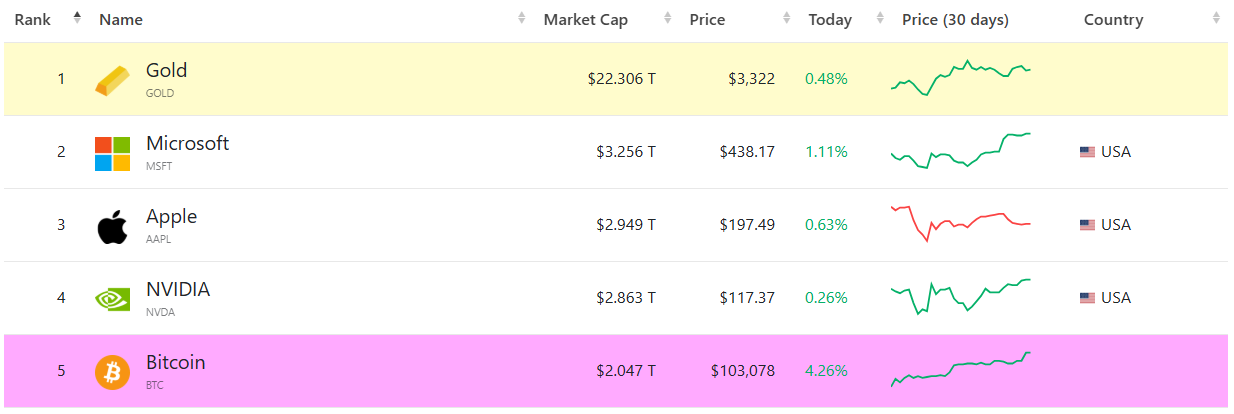
Task: Open the Bitcoin name link
Action: pyautogui.click(x=175, y=363)
